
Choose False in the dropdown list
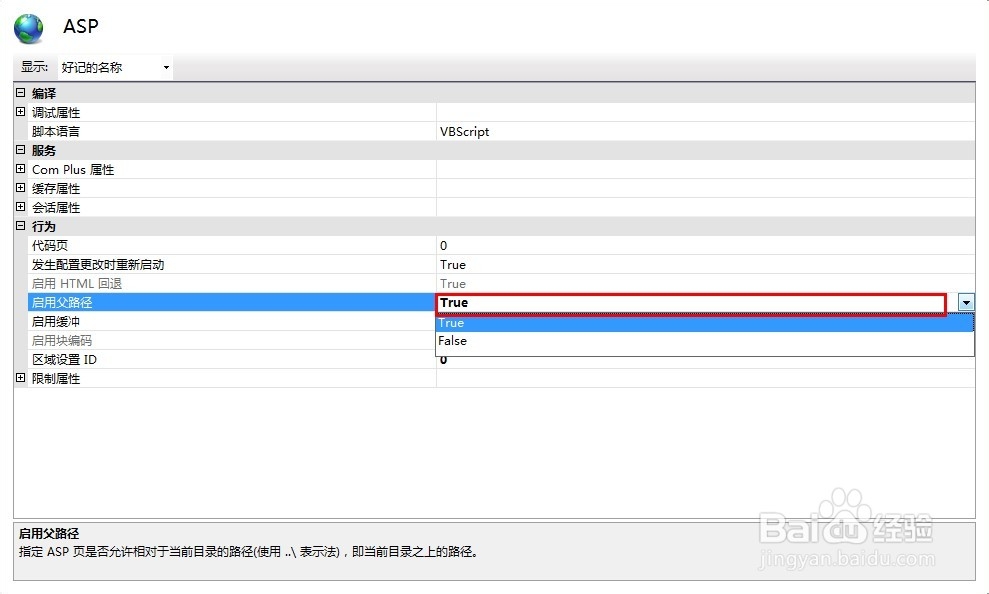(705, 341)
